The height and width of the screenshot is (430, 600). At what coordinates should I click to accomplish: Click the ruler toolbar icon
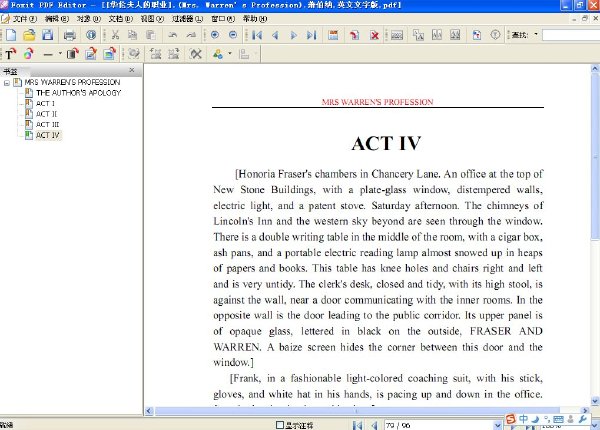click(x=397, y=35)
